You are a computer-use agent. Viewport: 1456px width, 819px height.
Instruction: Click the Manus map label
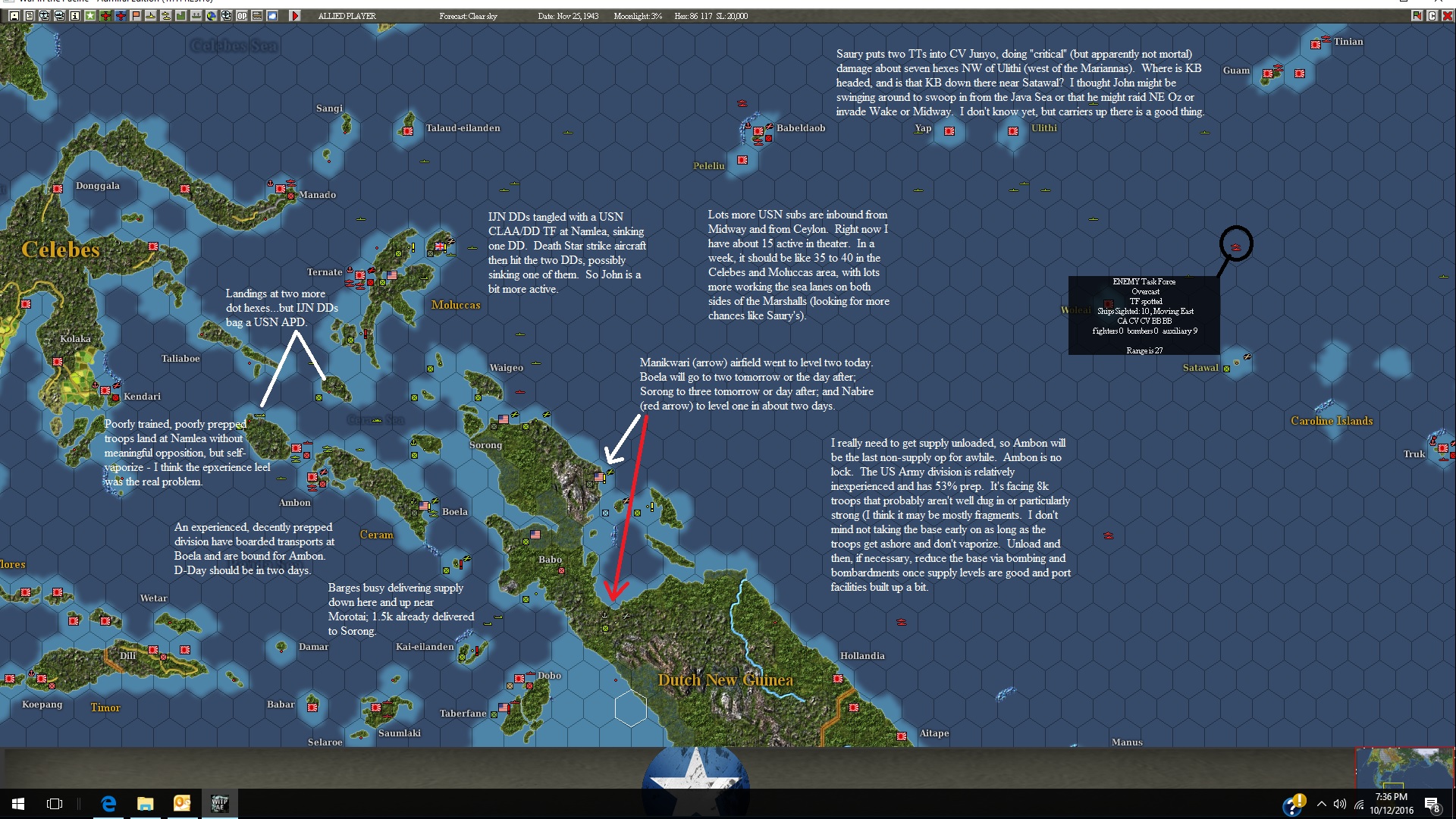pos(1127,742)
